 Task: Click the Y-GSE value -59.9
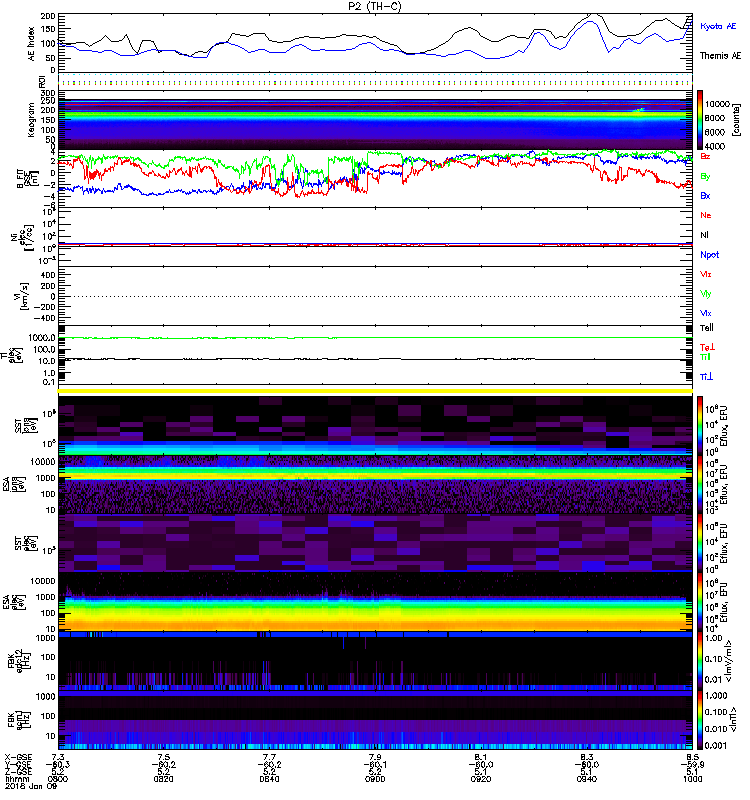click(x=692, y=765)
